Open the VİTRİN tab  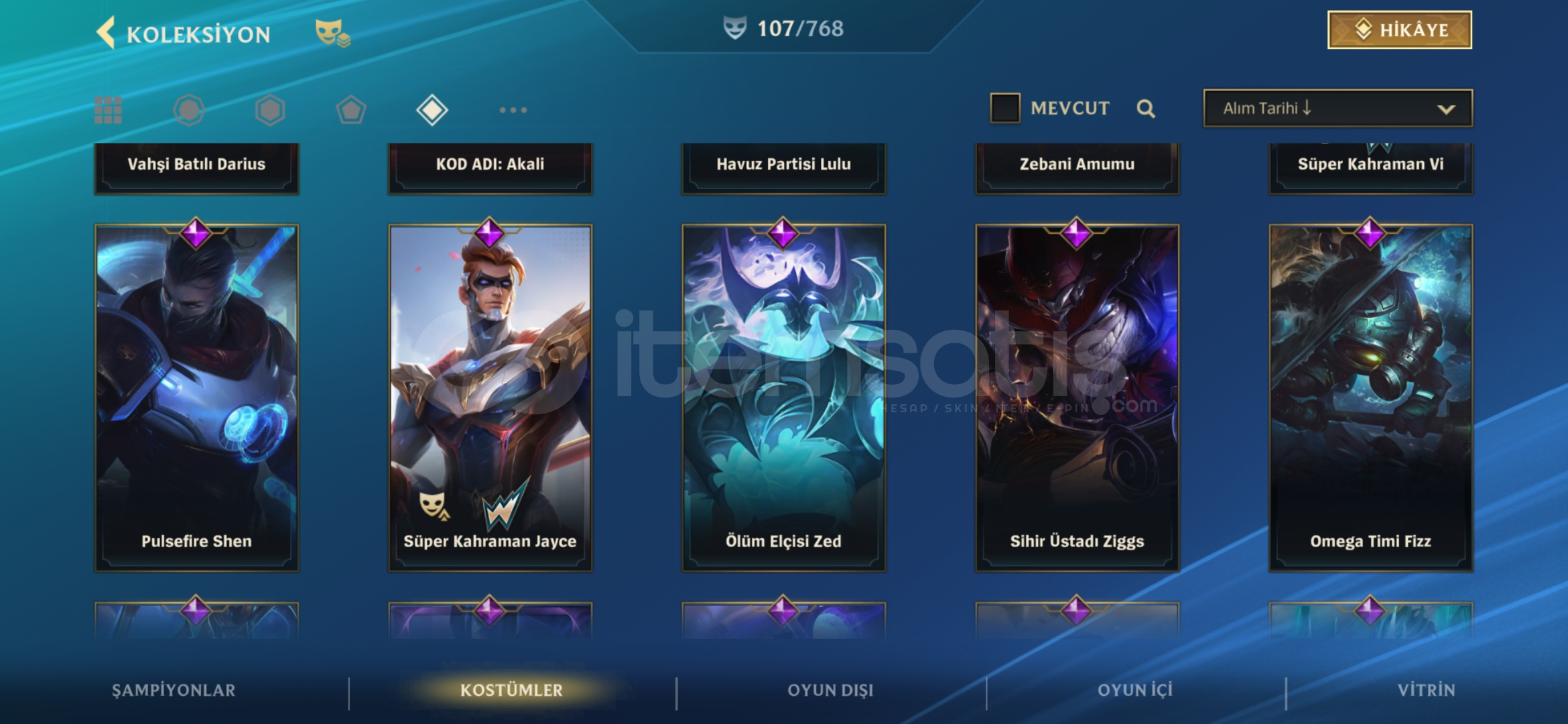(x=1427, y=690)
